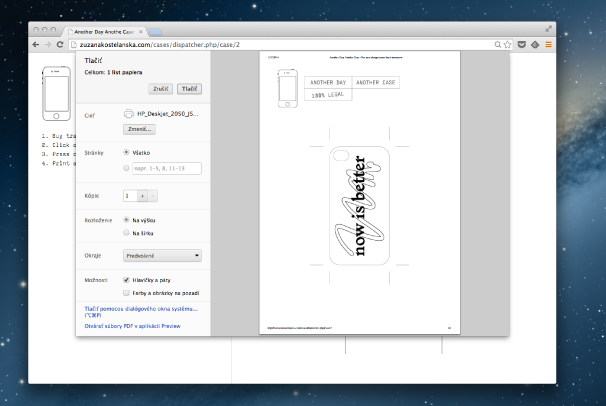606x406 pixels.
Task: Click 'Zmeniť...' to change the printer
Action: (140, 129)
